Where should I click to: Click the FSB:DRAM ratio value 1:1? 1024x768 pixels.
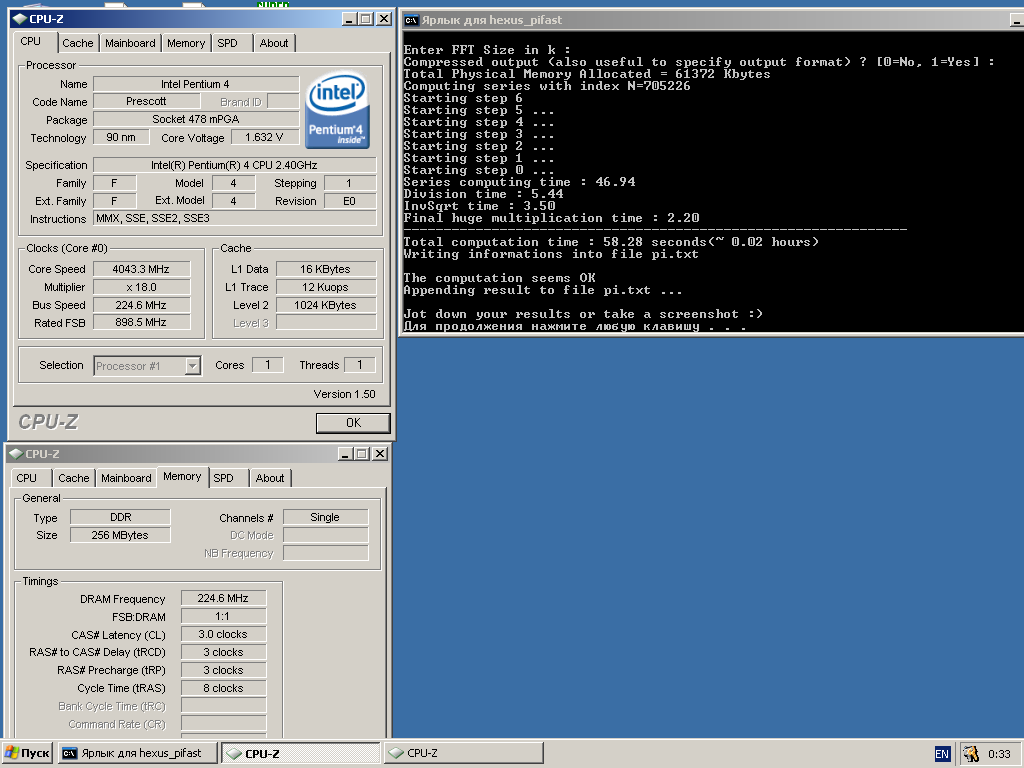coord(223,616)
